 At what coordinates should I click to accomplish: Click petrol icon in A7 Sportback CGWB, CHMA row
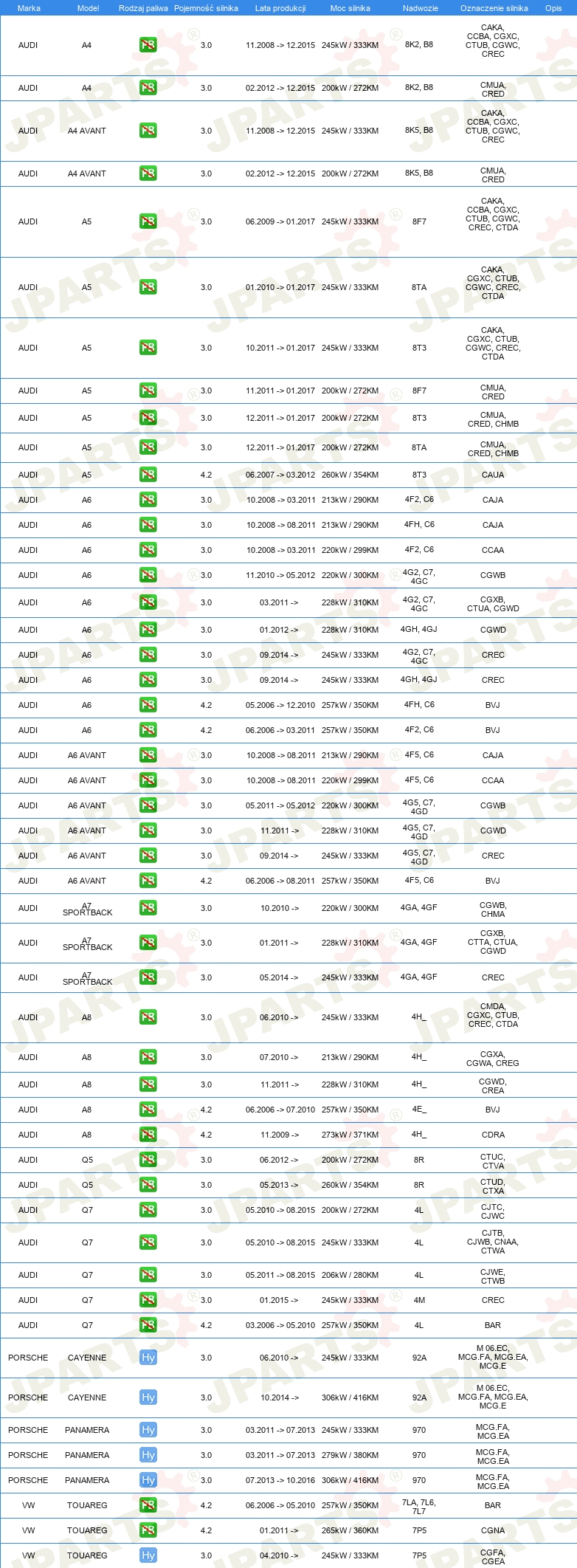click(148, 908)
